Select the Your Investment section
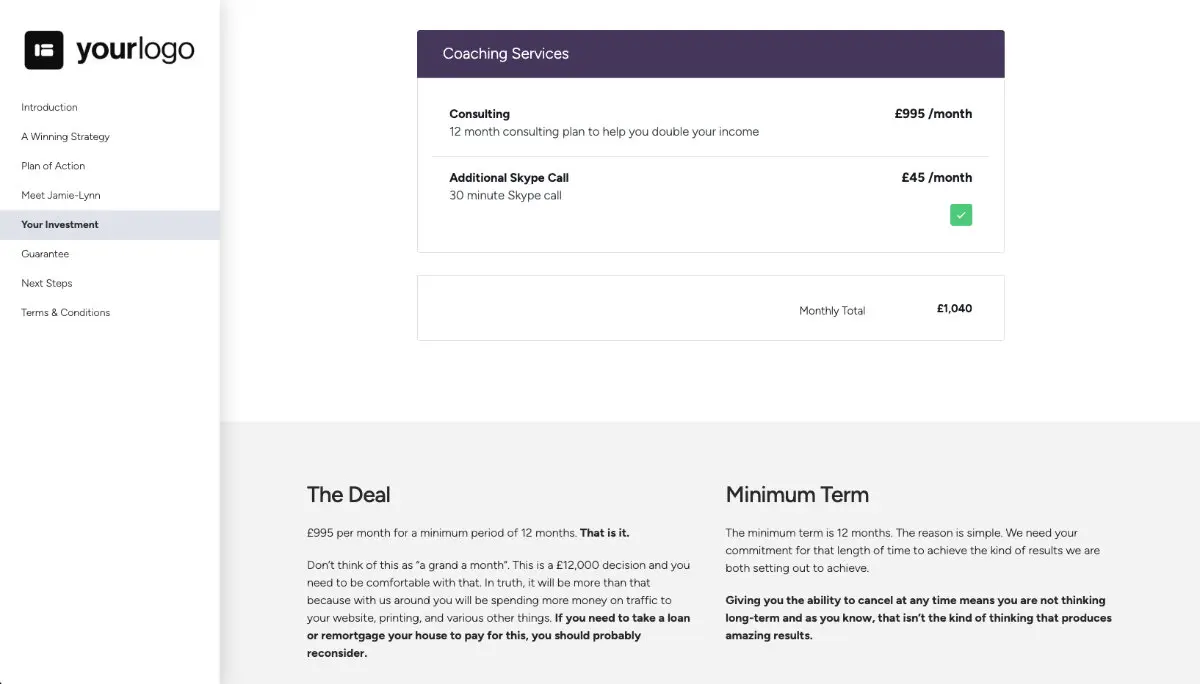 (x=58, y=224)
